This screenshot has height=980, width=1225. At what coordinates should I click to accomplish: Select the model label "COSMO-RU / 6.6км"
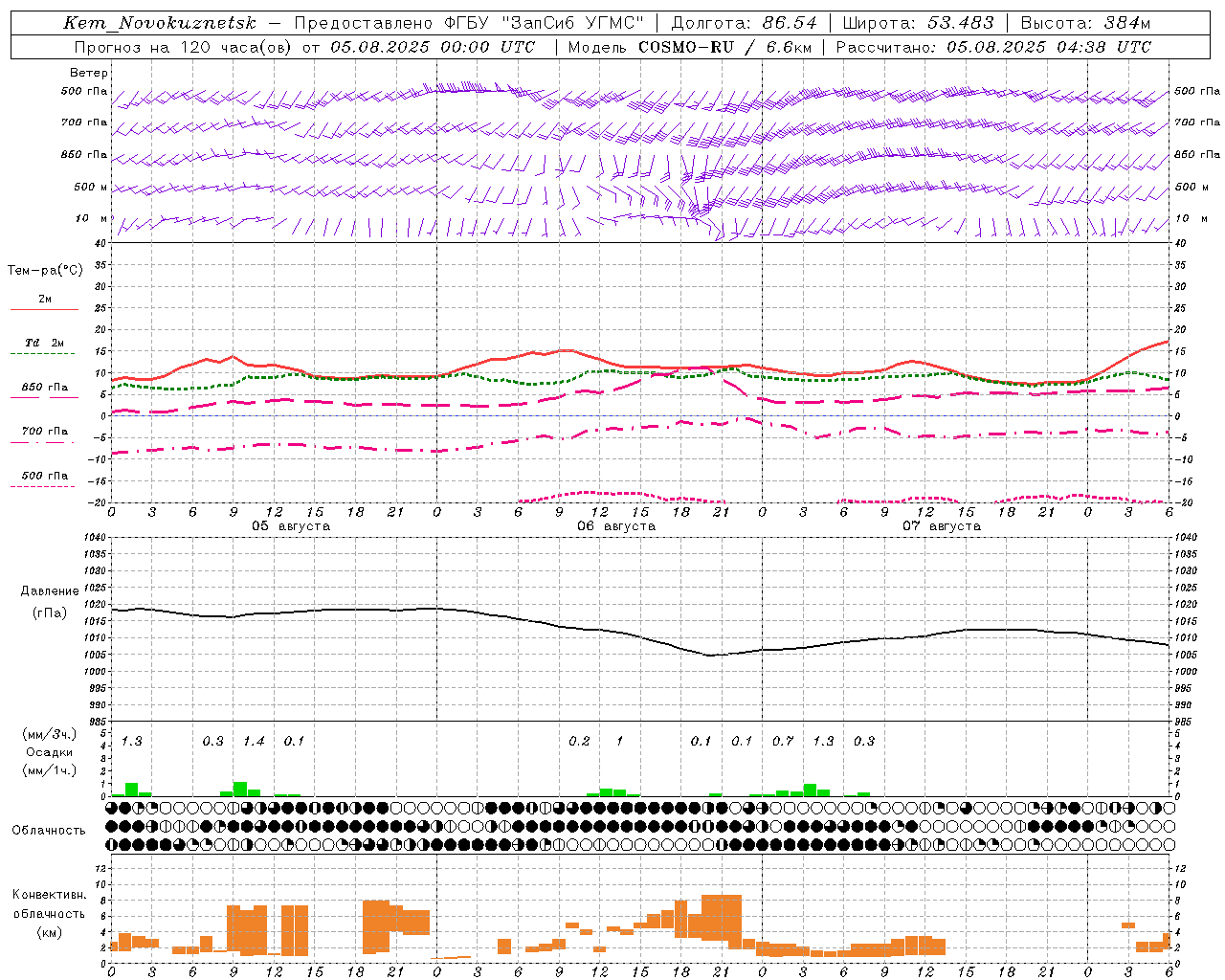724,47
